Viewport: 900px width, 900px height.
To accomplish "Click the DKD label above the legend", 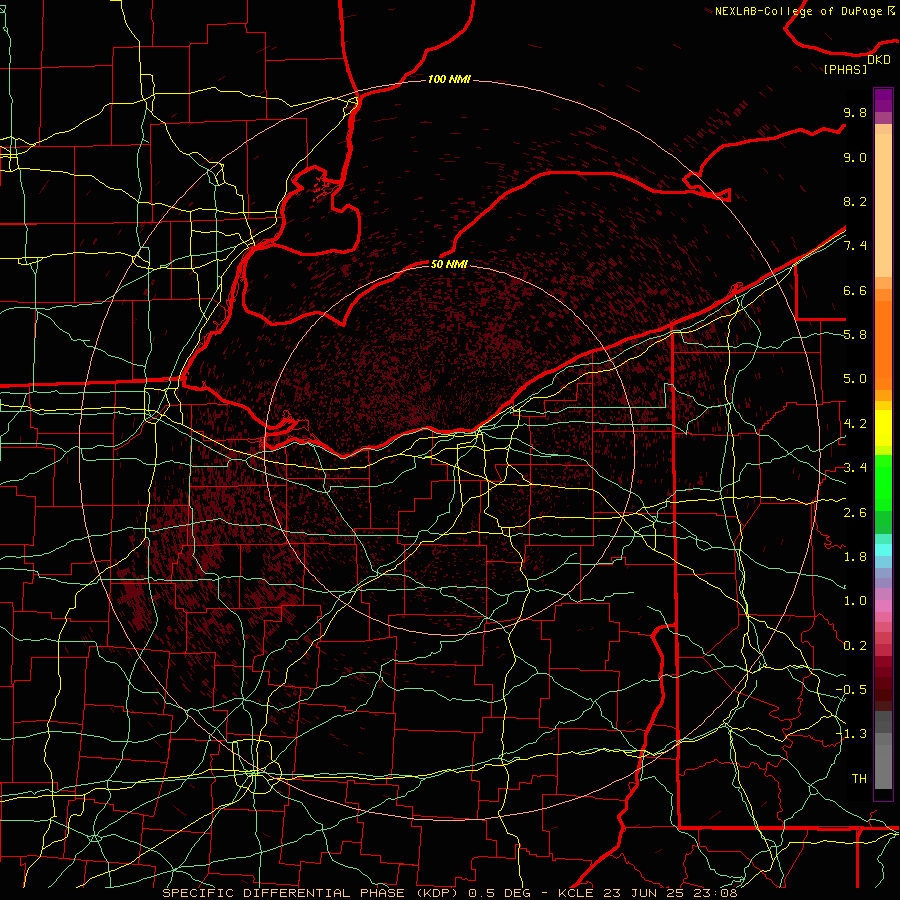I will (x=878, y=59).
